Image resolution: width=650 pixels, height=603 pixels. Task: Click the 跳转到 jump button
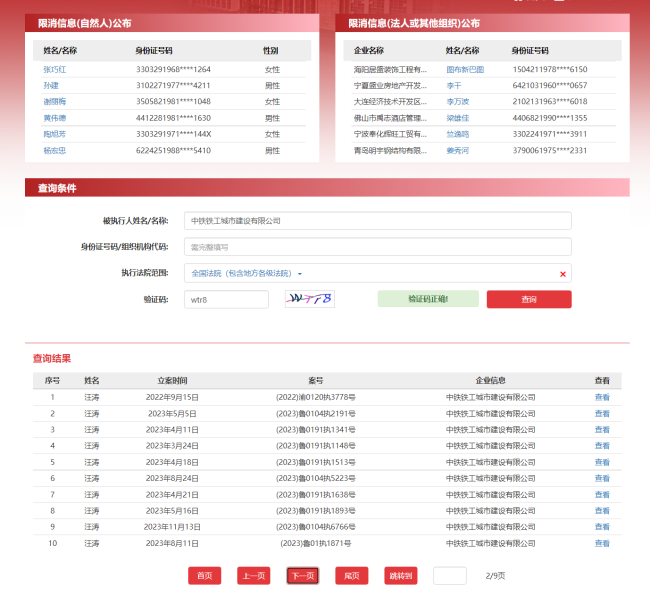401,576
